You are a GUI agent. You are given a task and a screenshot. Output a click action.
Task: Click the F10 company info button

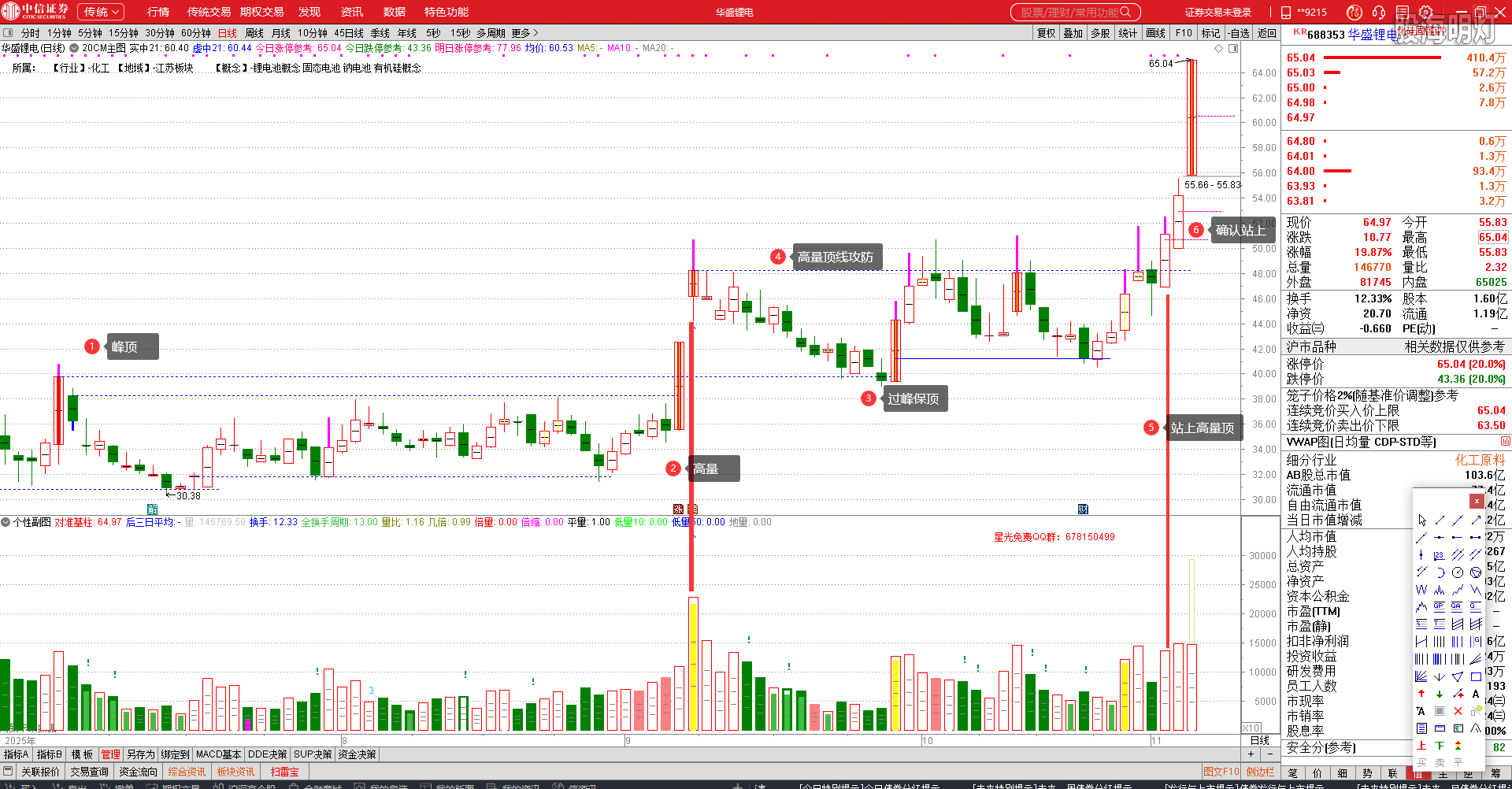pos(1184,33)
